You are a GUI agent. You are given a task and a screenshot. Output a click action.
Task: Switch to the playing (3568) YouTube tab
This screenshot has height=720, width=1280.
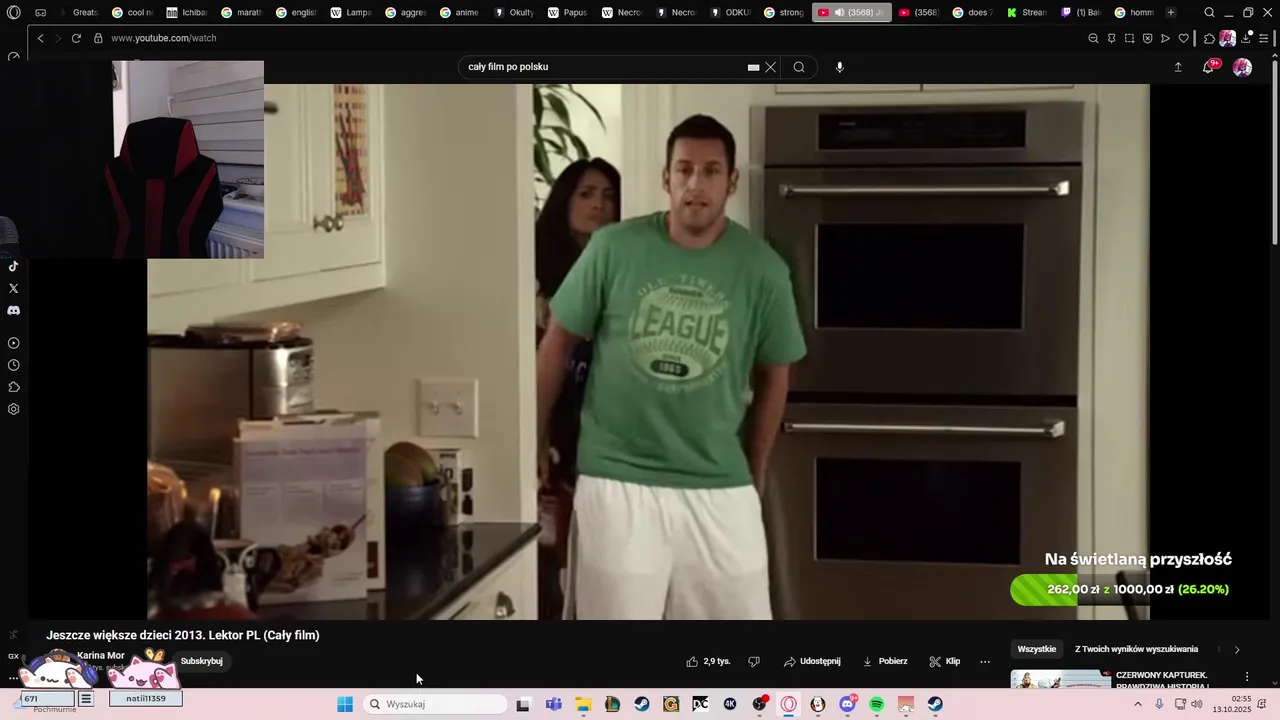pyautogui.click(x=851, y=13)
